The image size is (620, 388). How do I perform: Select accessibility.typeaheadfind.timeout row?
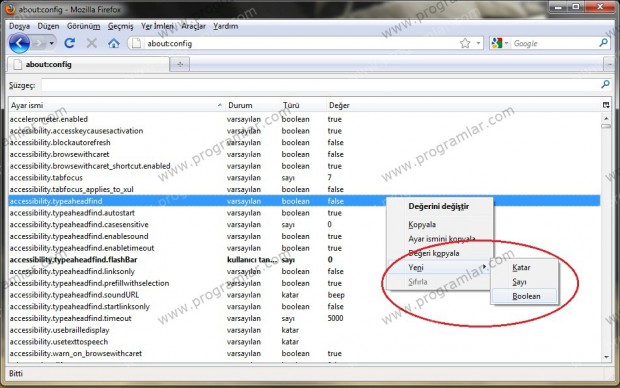tap(304, 318)
